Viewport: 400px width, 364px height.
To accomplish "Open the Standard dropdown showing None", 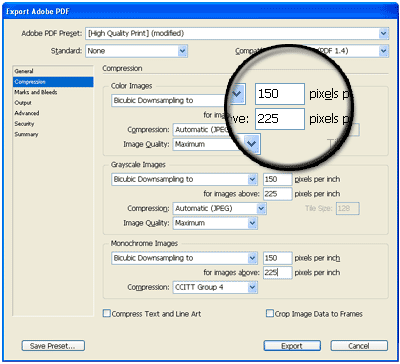I will click(x=136, y=51).
